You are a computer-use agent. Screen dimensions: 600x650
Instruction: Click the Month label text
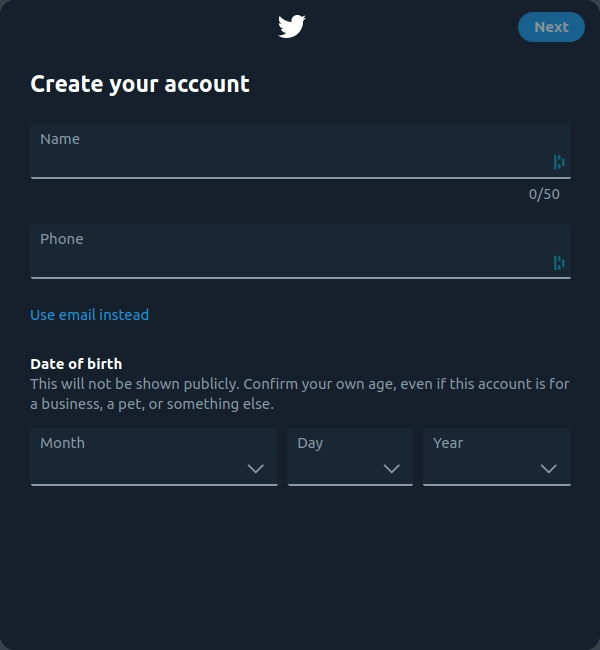click(x=62, y=443)
